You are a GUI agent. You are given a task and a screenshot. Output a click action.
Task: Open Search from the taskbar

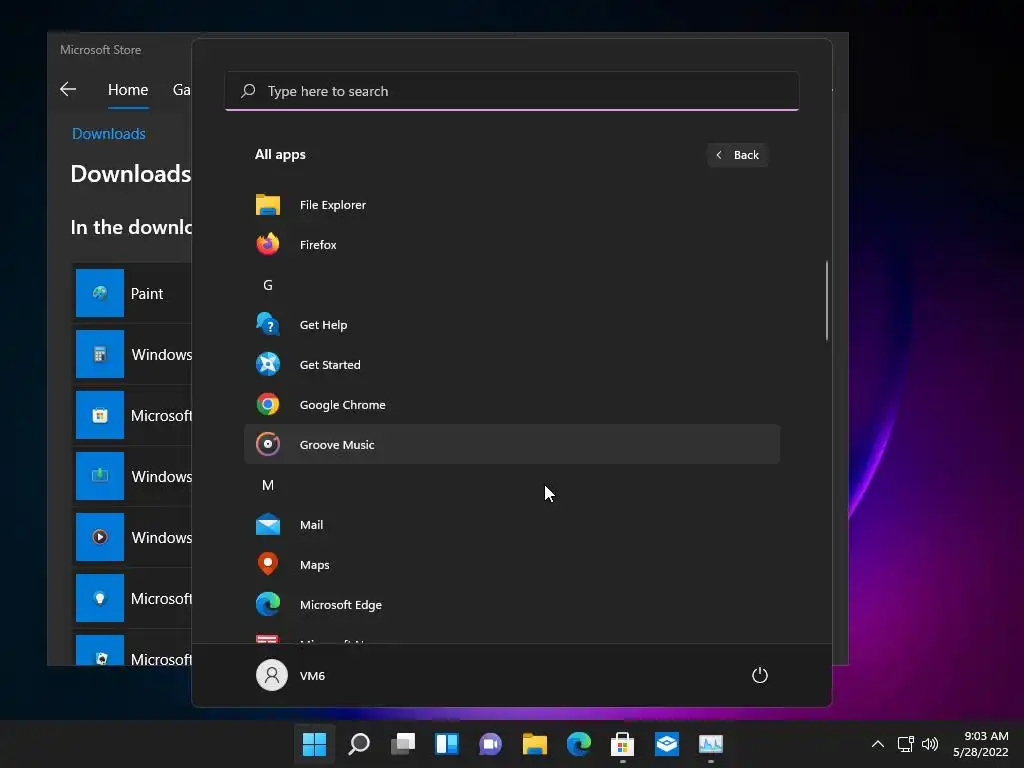(x=359, y=743)
